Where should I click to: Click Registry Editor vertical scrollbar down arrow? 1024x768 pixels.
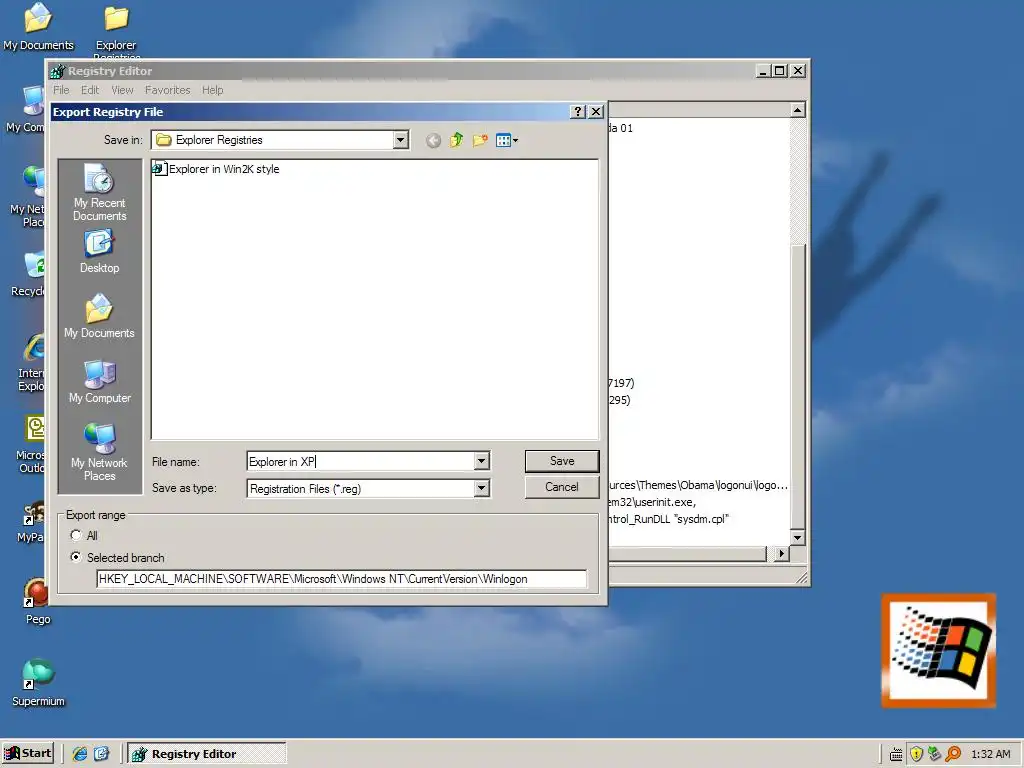[797, 537]
